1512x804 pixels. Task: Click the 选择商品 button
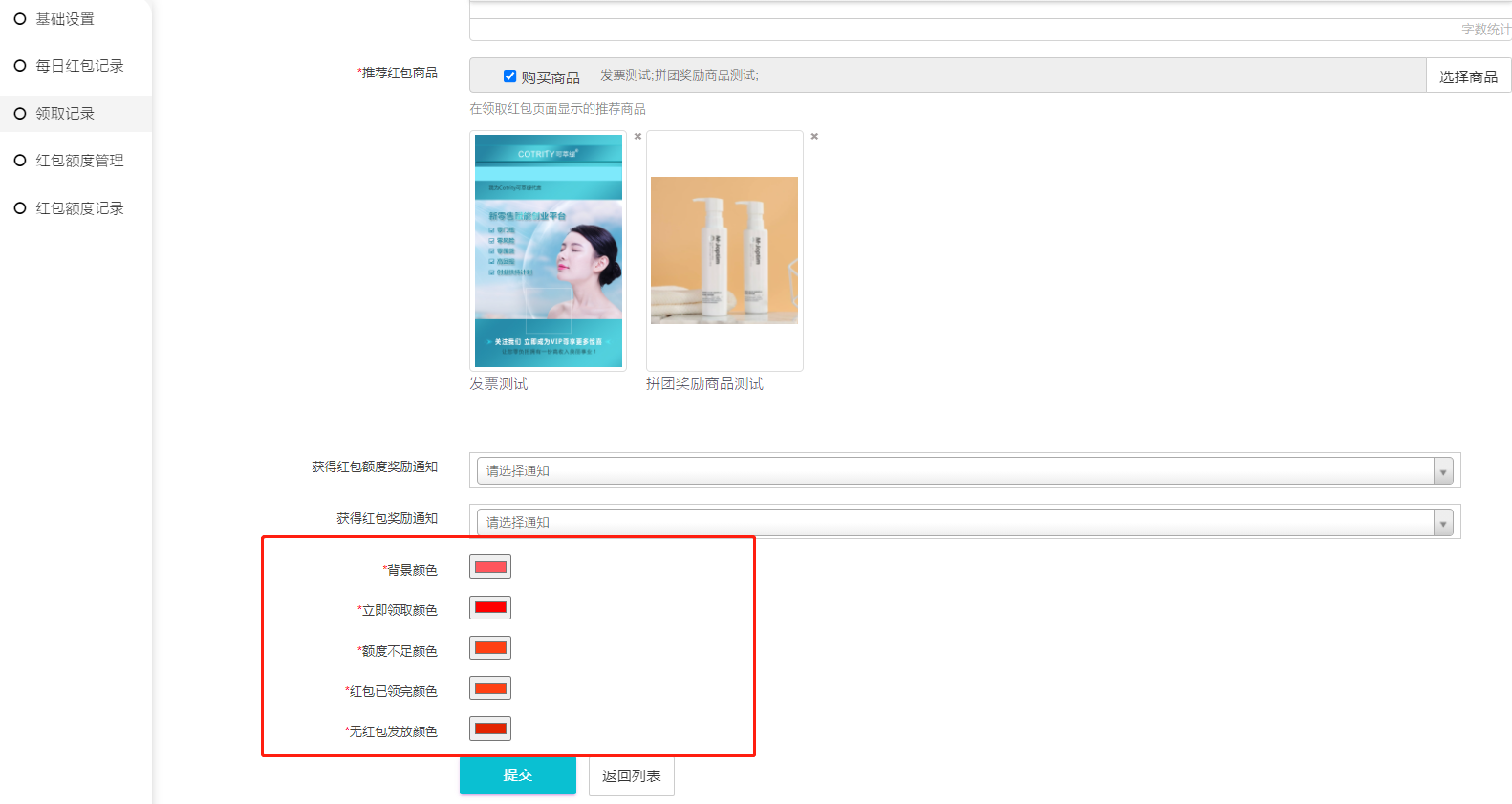click(x=1468, y=76)
